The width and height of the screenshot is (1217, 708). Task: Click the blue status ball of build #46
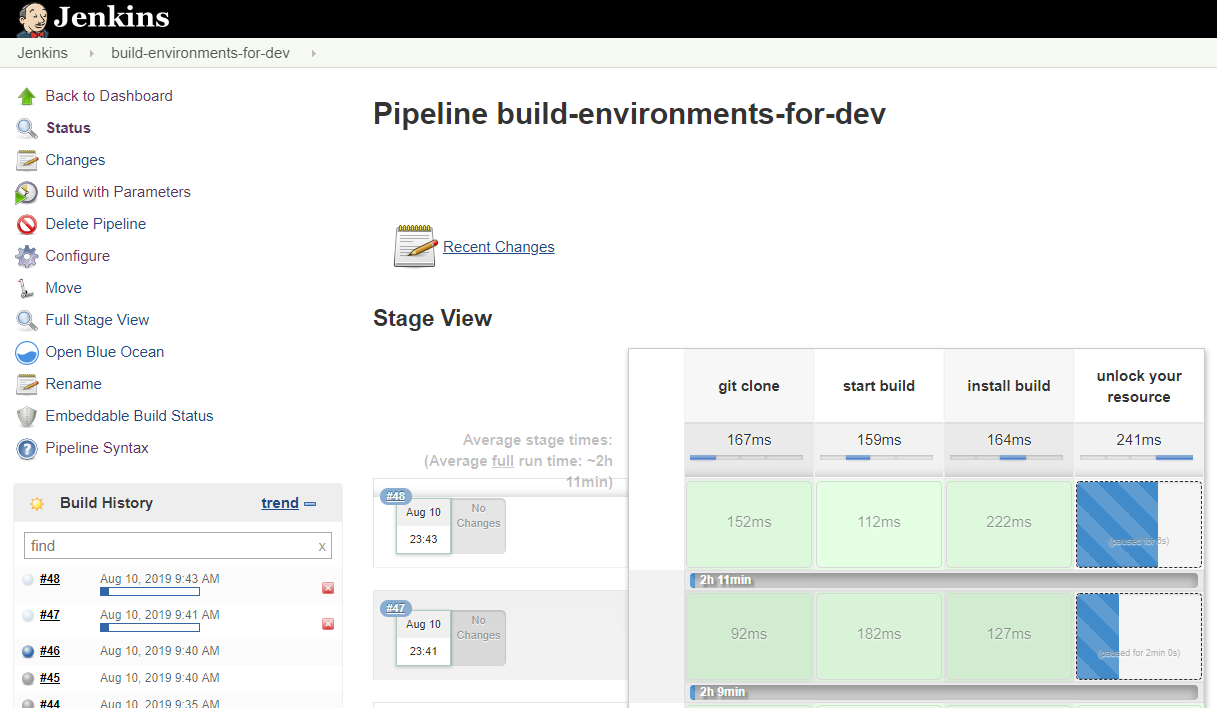(x=28, y=651)
